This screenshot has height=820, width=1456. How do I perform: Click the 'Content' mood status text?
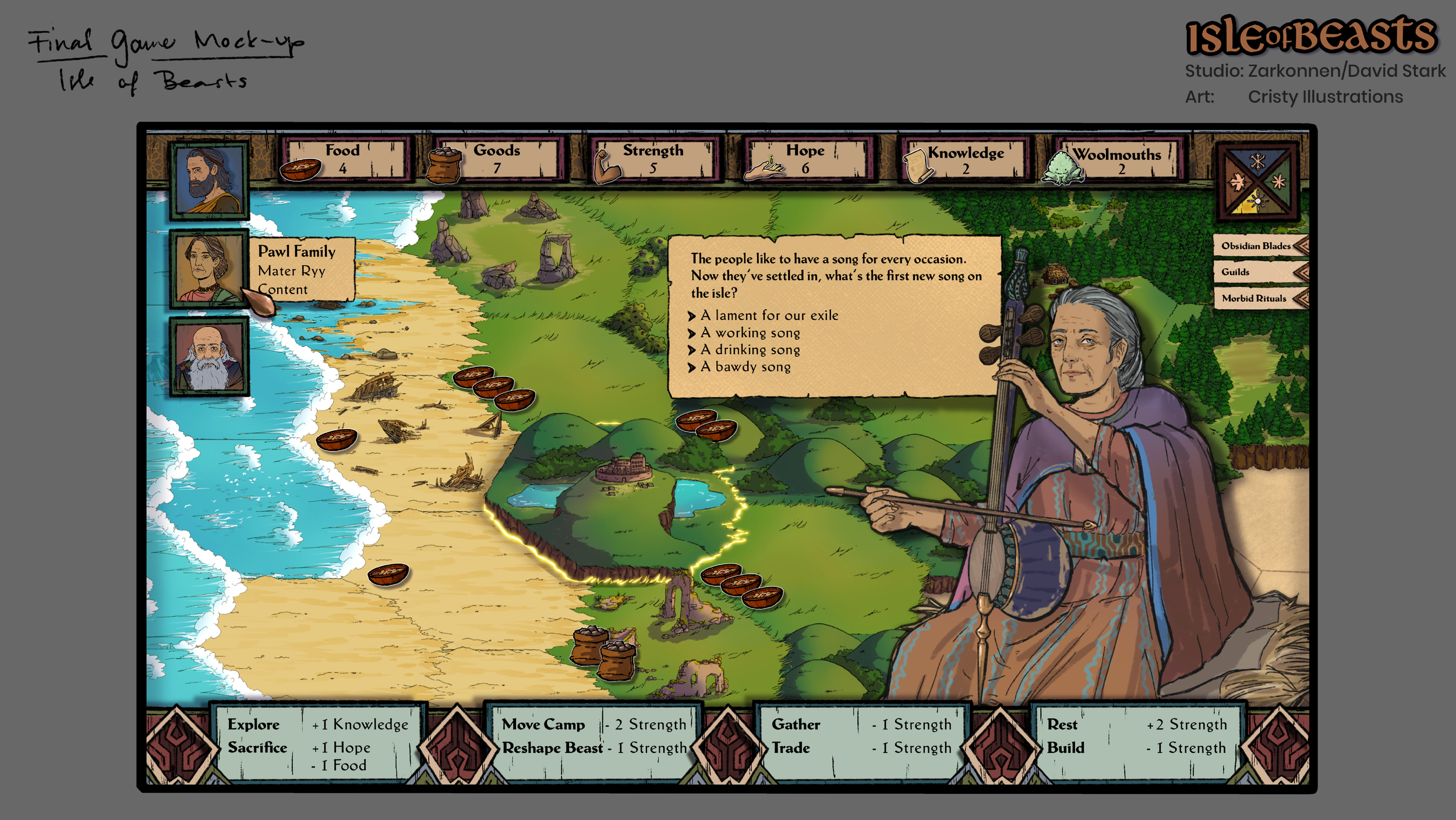click(x=282, y=289)
